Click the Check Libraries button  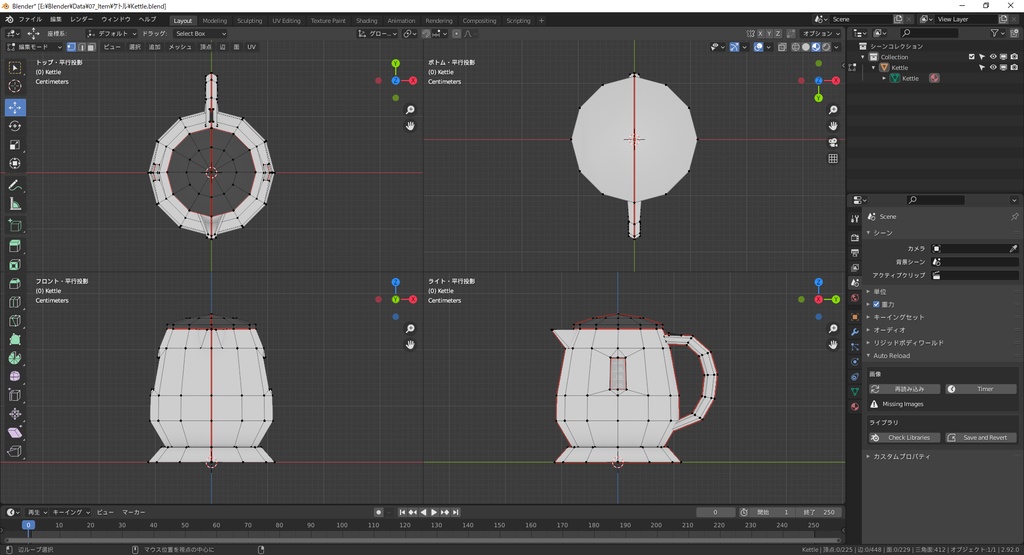click(x=904, y=437)
